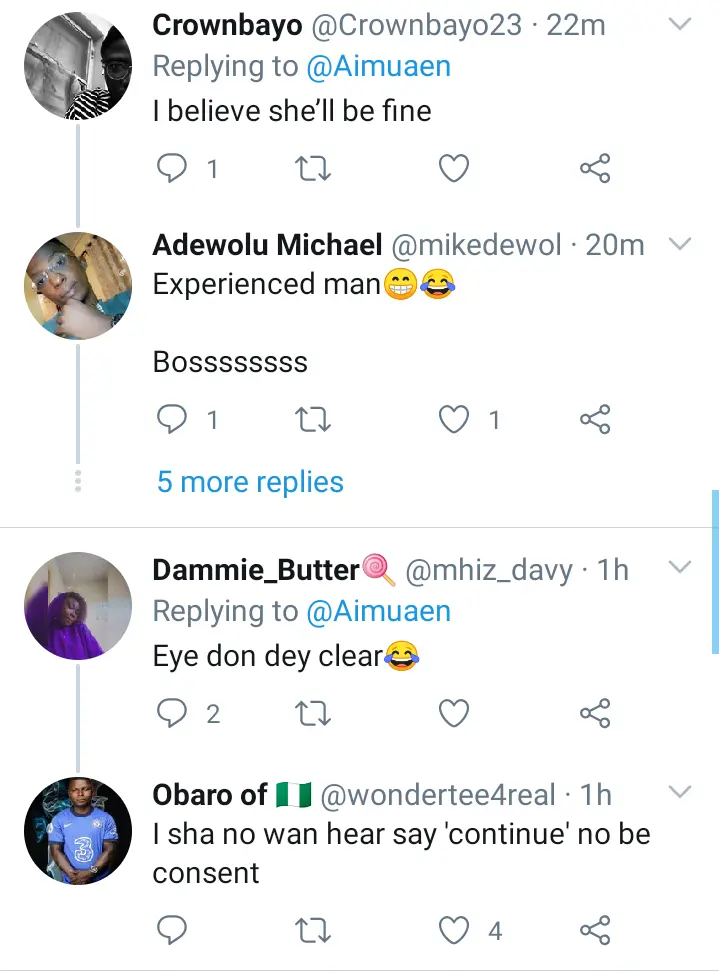This screenshot has width=719, height=974.
Task: Open @Aimuaen link in Crownbayo's reply
Action: click(378, 66)
